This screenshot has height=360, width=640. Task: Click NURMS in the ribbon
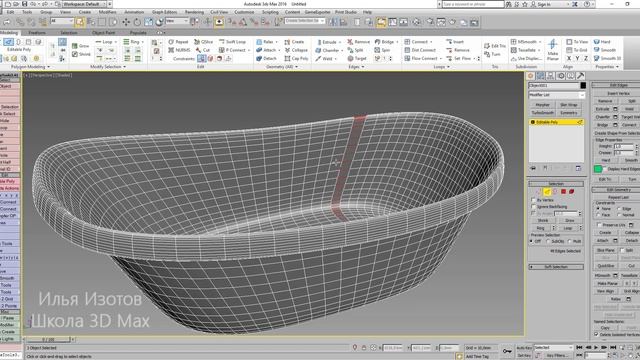[179, 50]
